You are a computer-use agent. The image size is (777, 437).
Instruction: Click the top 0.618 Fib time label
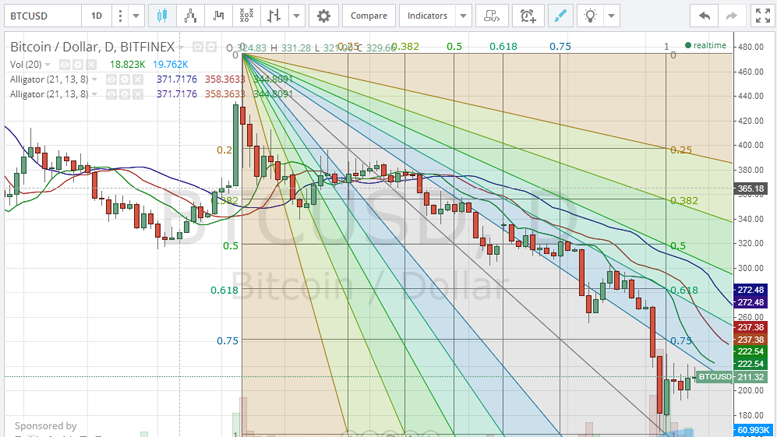pos(503,47)
